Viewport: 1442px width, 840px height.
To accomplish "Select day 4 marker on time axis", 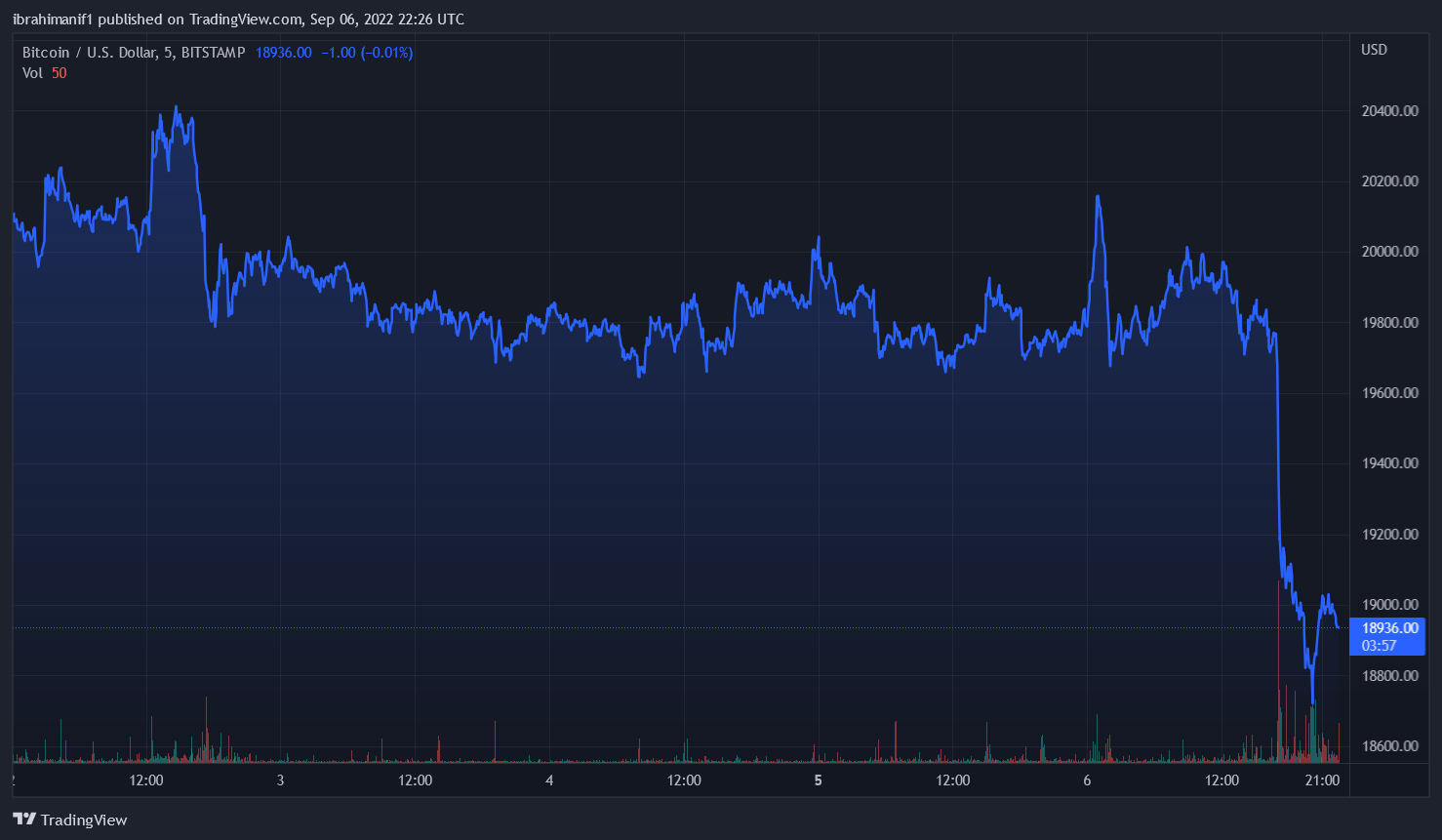I will point(549,780).
